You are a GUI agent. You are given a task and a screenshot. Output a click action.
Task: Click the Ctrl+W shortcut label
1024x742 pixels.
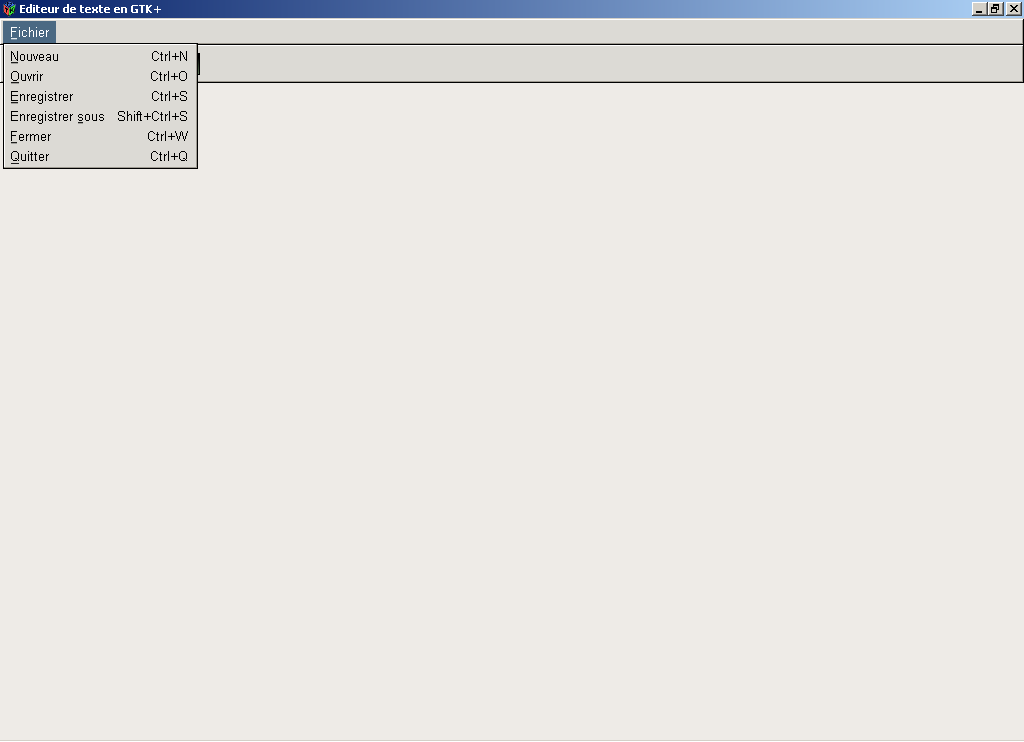(167, 137)
